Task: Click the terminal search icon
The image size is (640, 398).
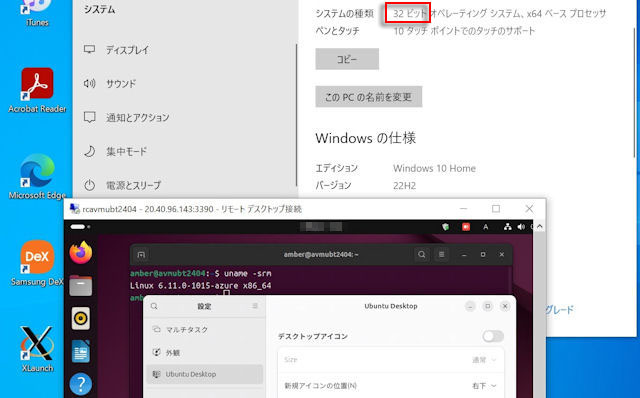Action: (422, 255)
